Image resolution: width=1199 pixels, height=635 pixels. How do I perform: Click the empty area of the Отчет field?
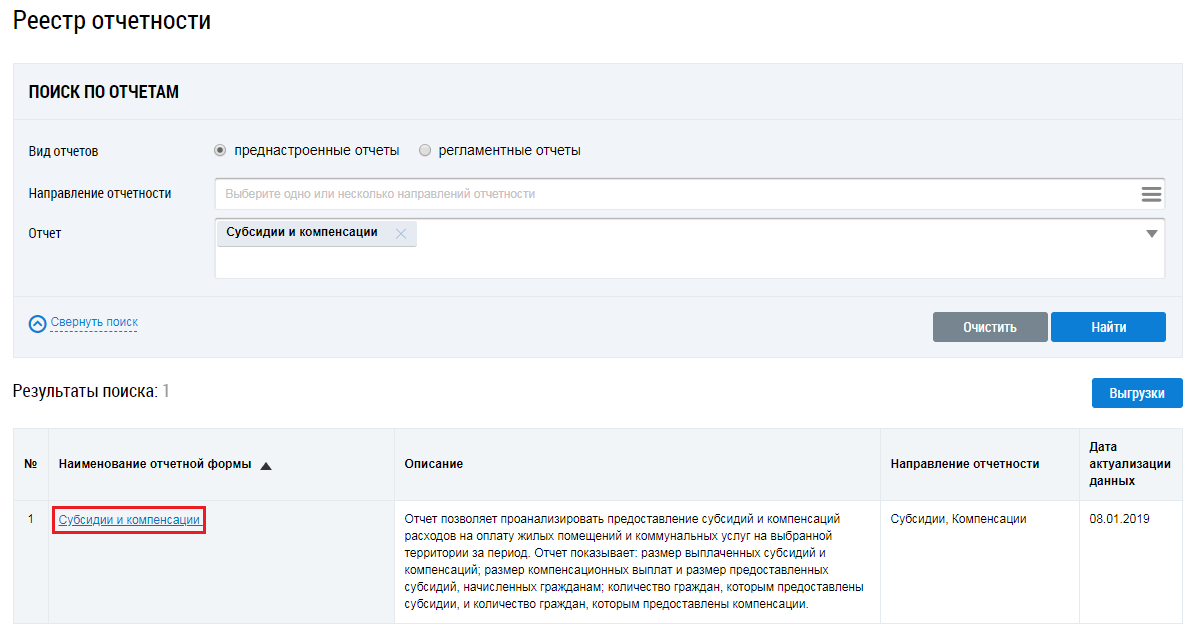[x=690, y=262]
